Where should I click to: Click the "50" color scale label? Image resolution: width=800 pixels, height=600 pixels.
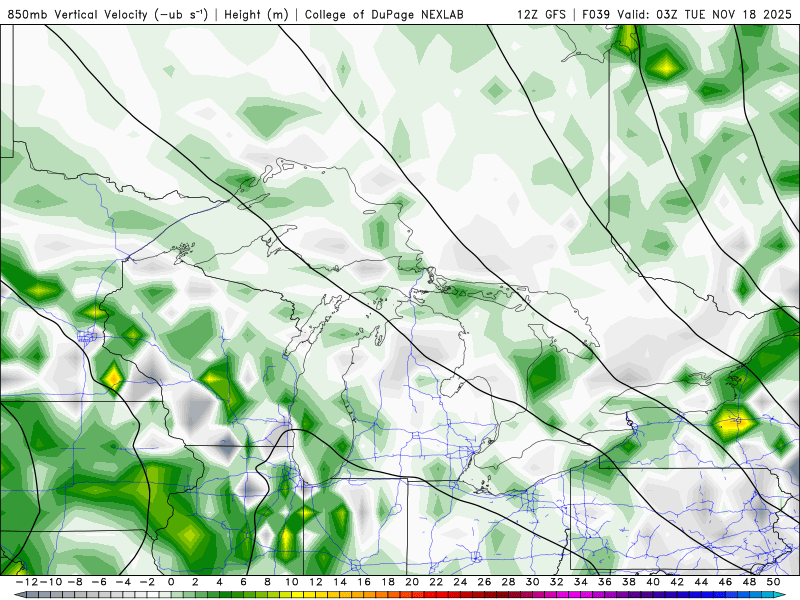773,582
